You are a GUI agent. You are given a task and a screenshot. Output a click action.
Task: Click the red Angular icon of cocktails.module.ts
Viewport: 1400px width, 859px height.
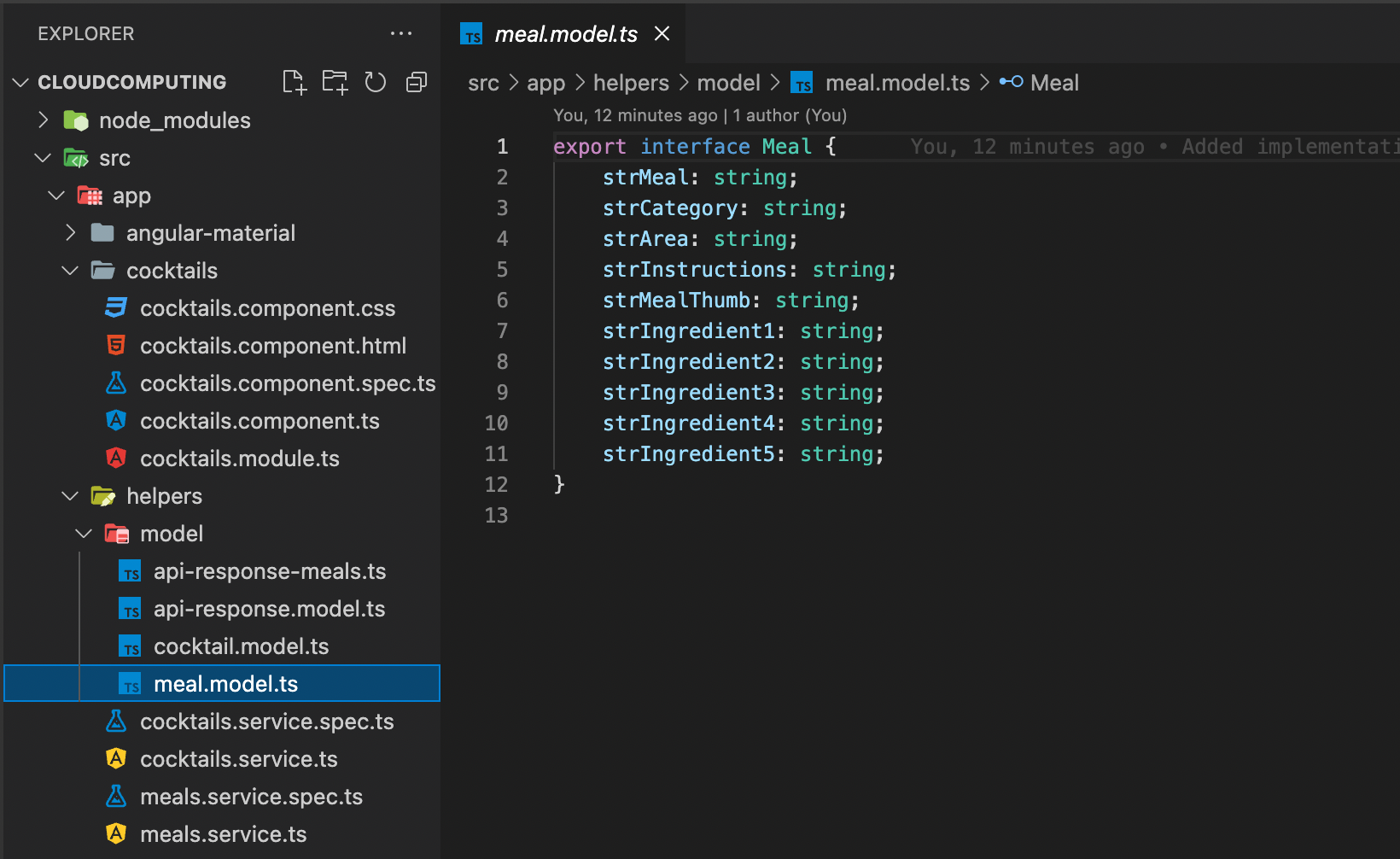116,458
